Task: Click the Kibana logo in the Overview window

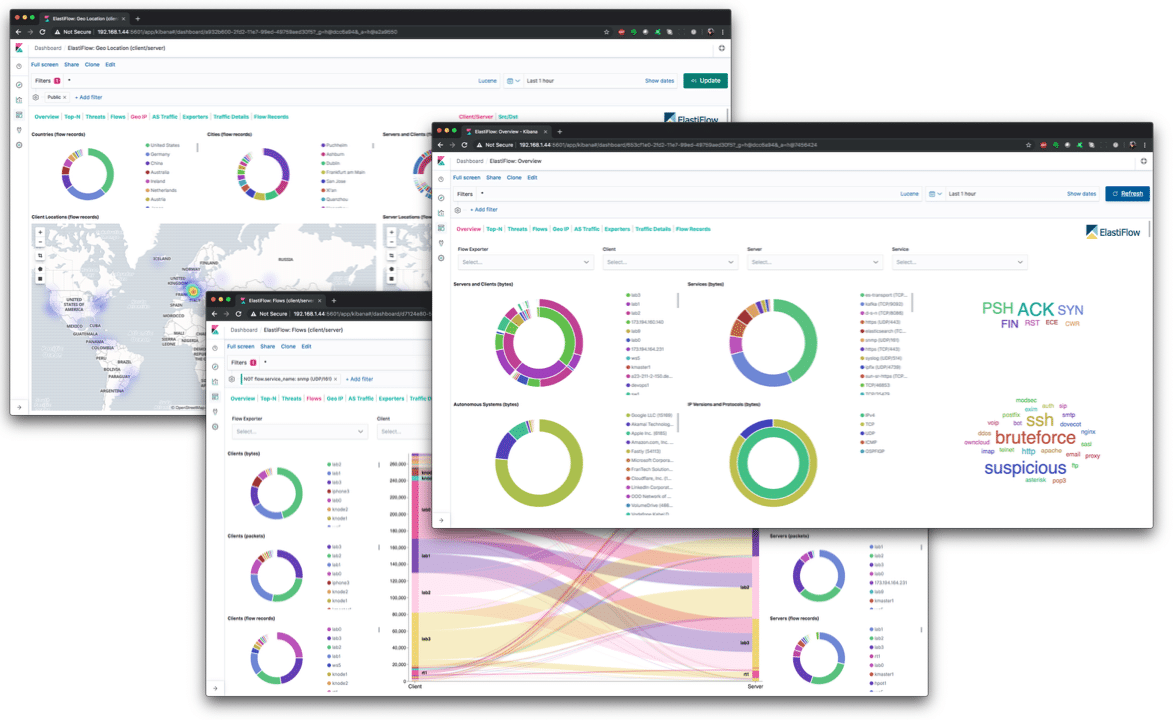Action: [441, 161]
